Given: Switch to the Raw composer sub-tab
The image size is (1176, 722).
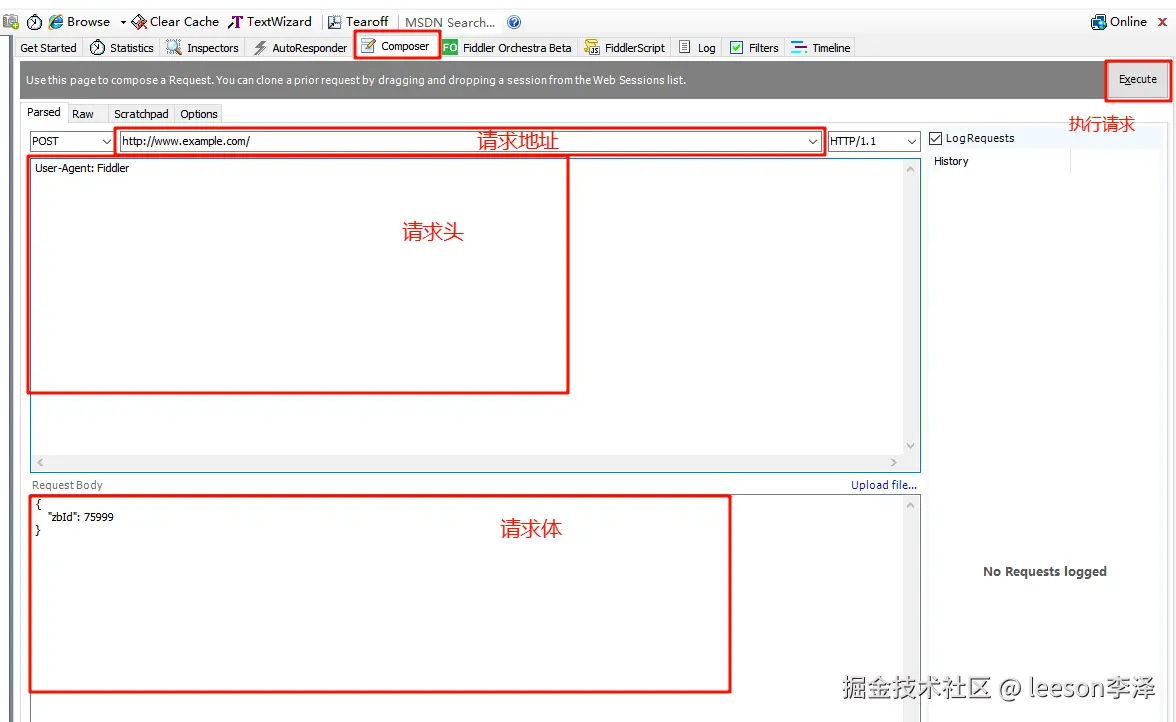Looking at the screenshot, I should (x=83, y=114).
